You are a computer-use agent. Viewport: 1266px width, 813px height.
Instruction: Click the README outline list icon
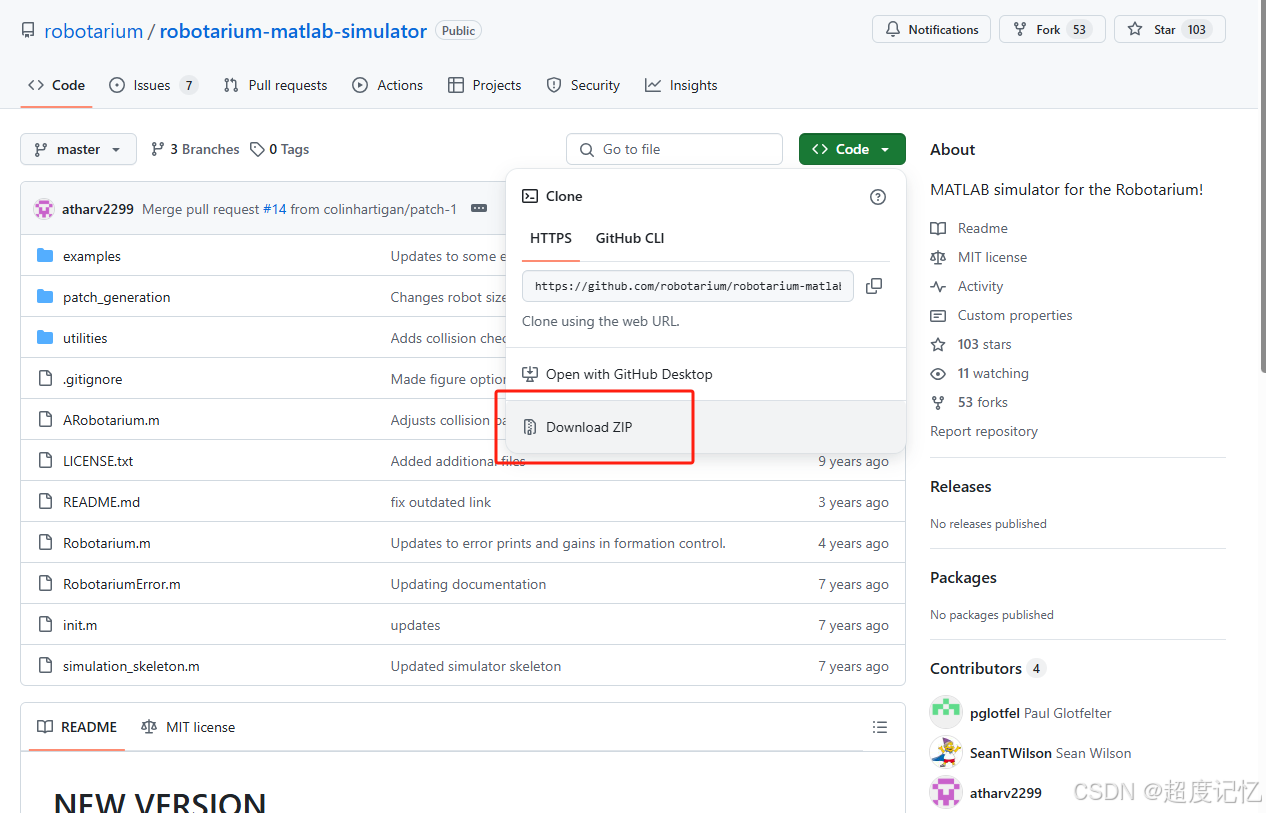click(880, 727)
